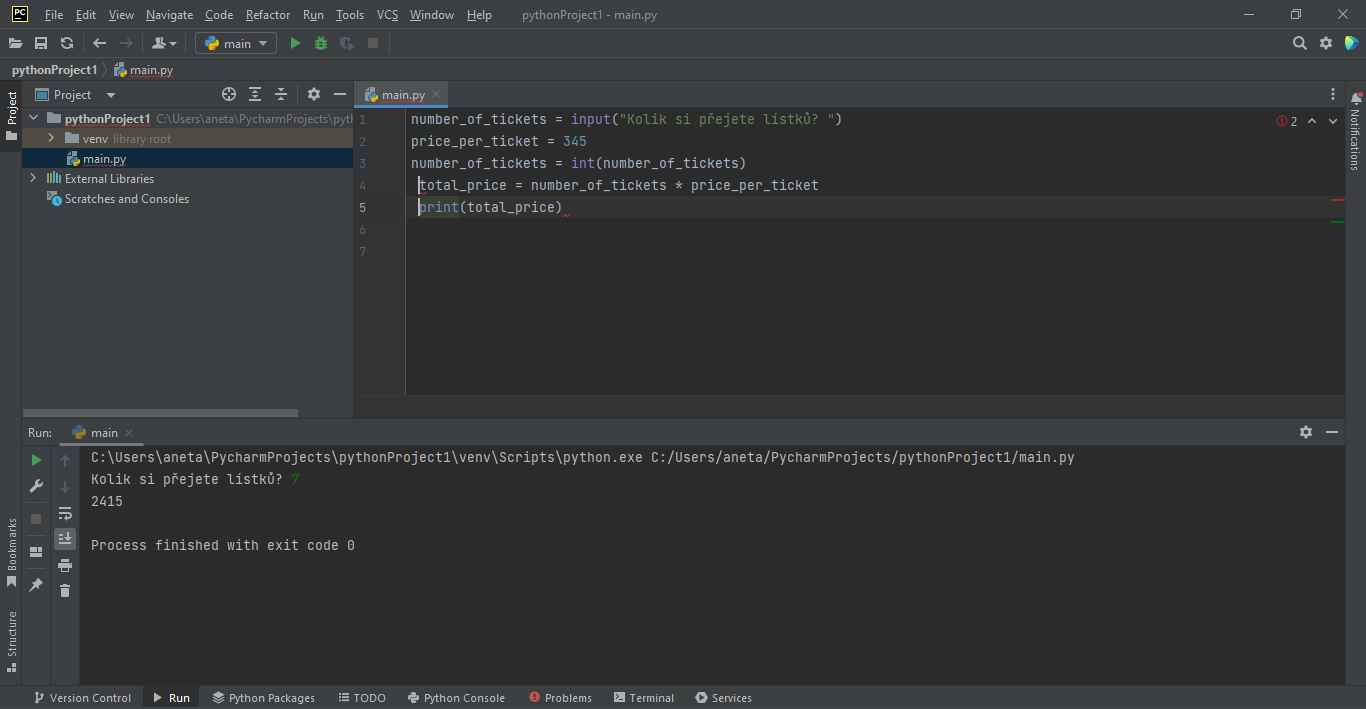1366x709 pixels.
Task: Open the Python Console panel
Action: pyautogui.click(x=456, y=697)
